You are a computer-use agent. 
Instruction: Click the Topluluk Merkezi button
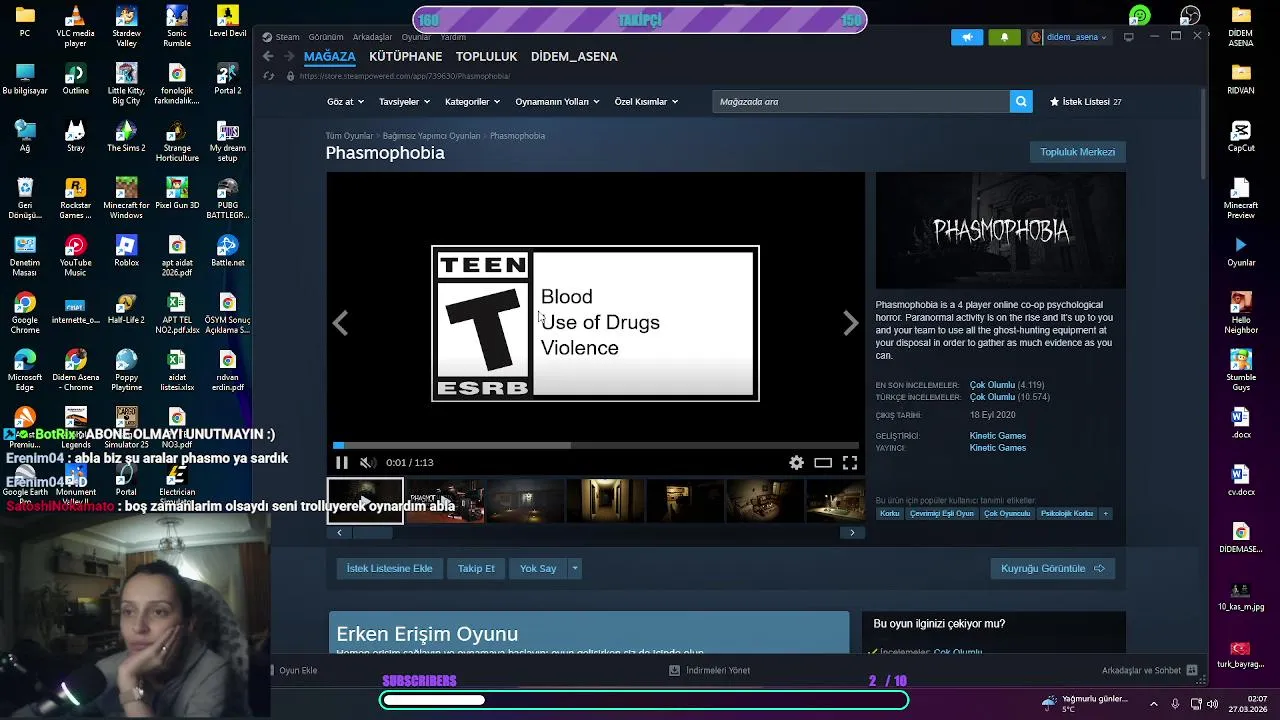pos(1077,152)
